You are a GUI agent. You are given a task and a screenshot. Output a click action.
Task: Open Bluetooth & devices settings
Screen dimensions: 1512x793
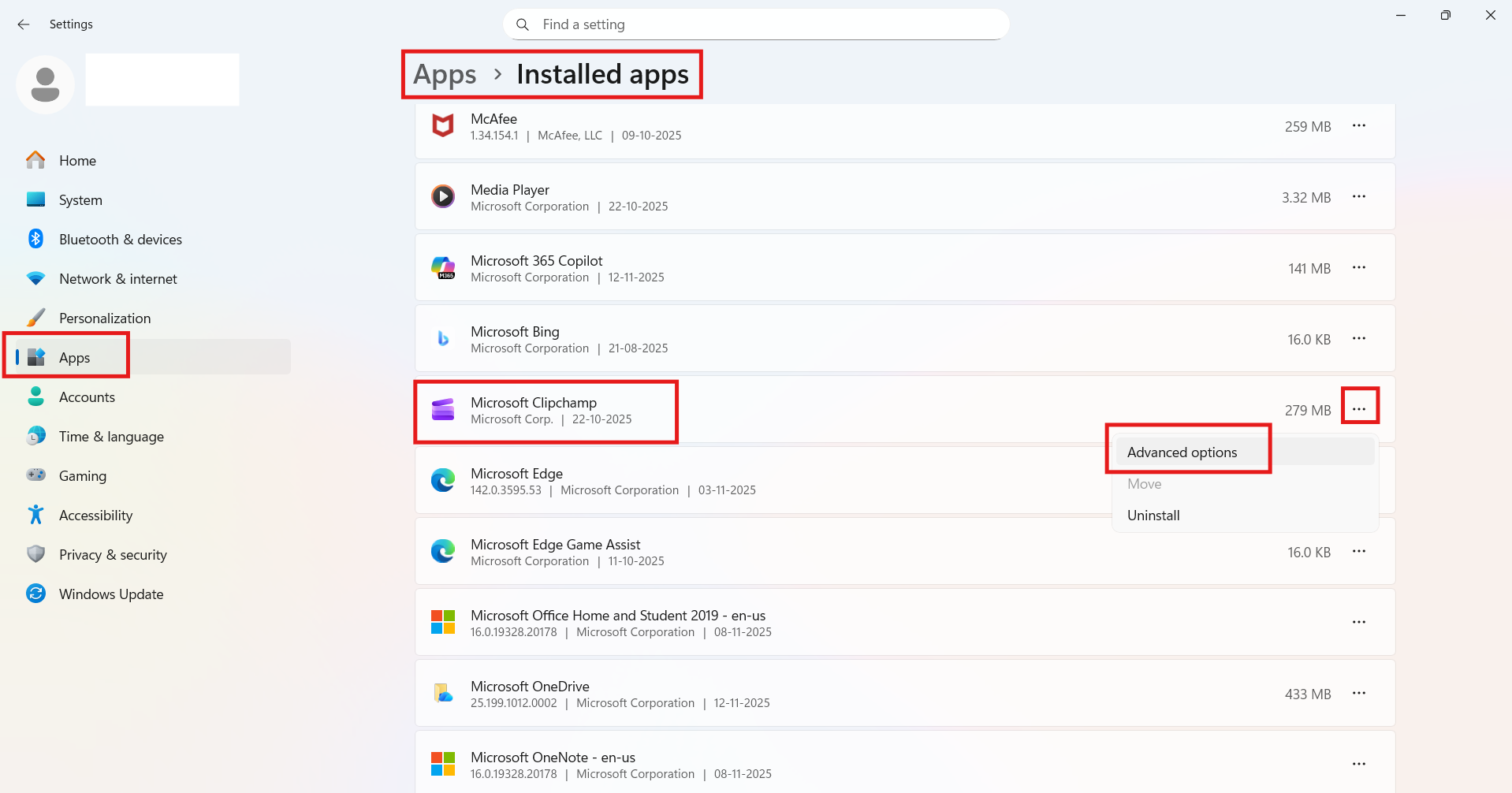[121, 239]
